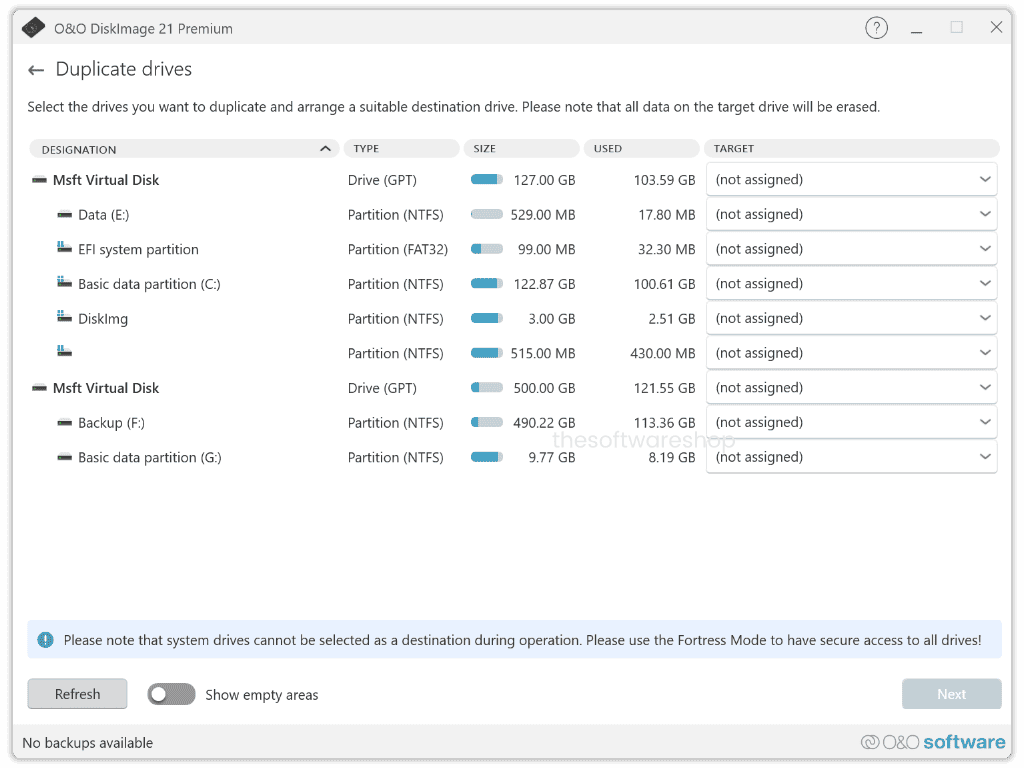This screenshot has width=1024, height=768.
Task: Go back using the arrow beside Duplicate drives
Action: (36, 70)
